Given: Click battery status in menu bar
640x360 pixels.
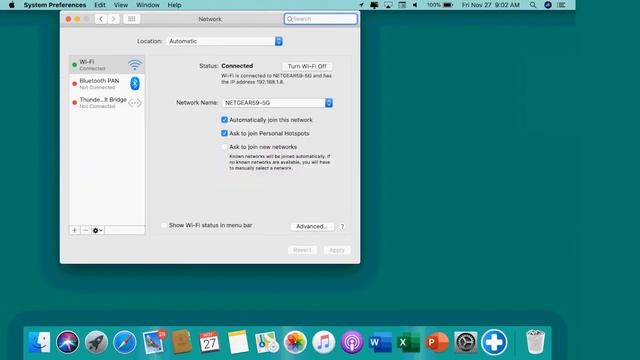Looking at the screenshot, I should [x=440, y=5].
